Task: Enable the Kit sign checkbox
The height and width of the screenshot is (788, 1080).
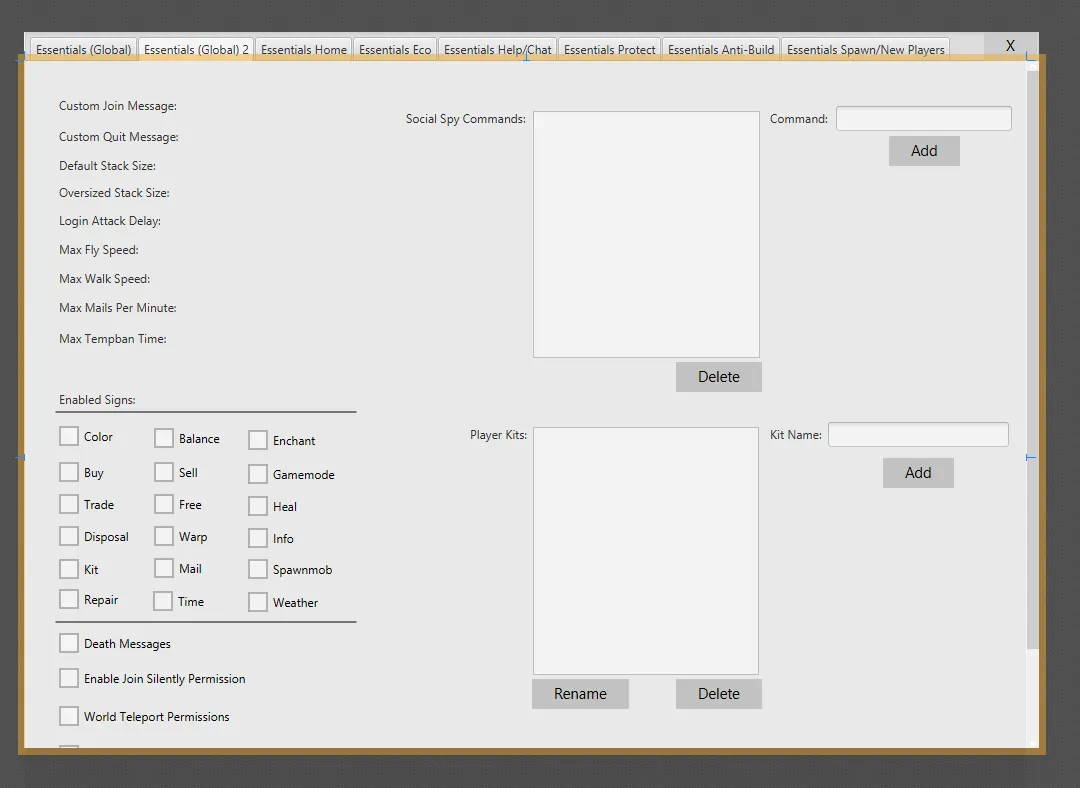Action: 69,569
